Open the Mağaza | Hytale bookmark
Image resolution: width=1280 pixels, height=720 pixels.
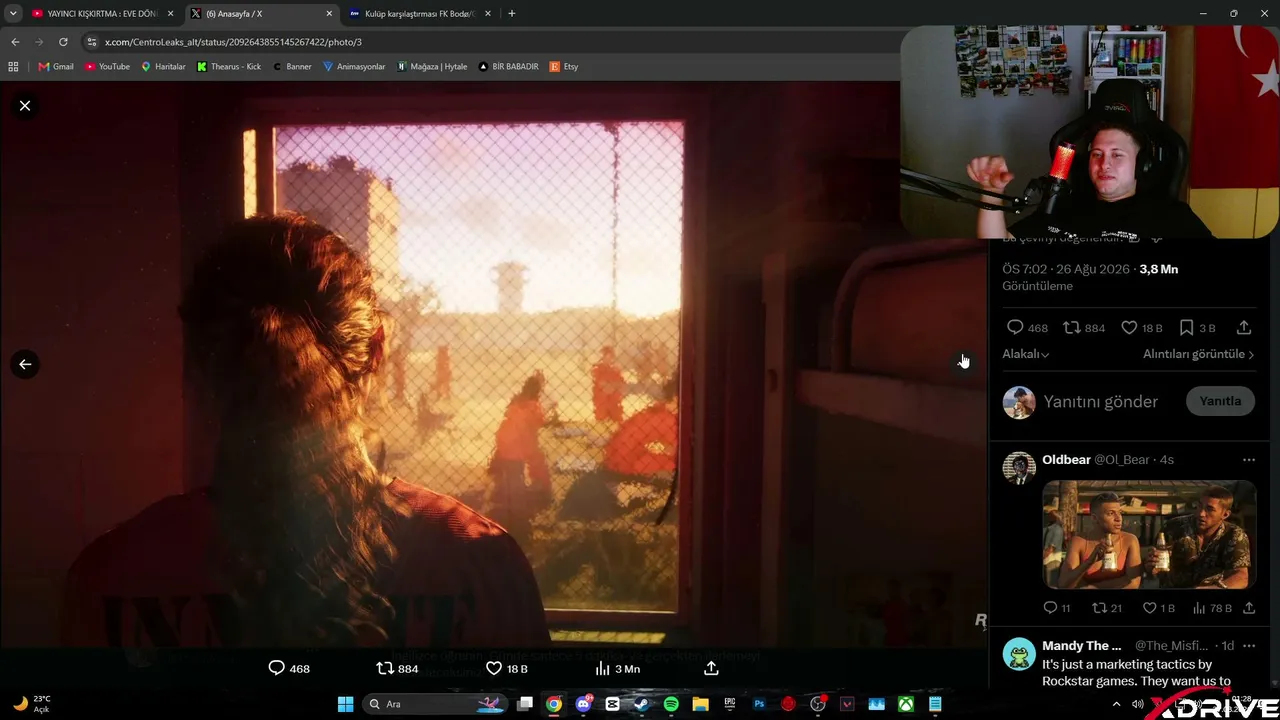[432, 67]
